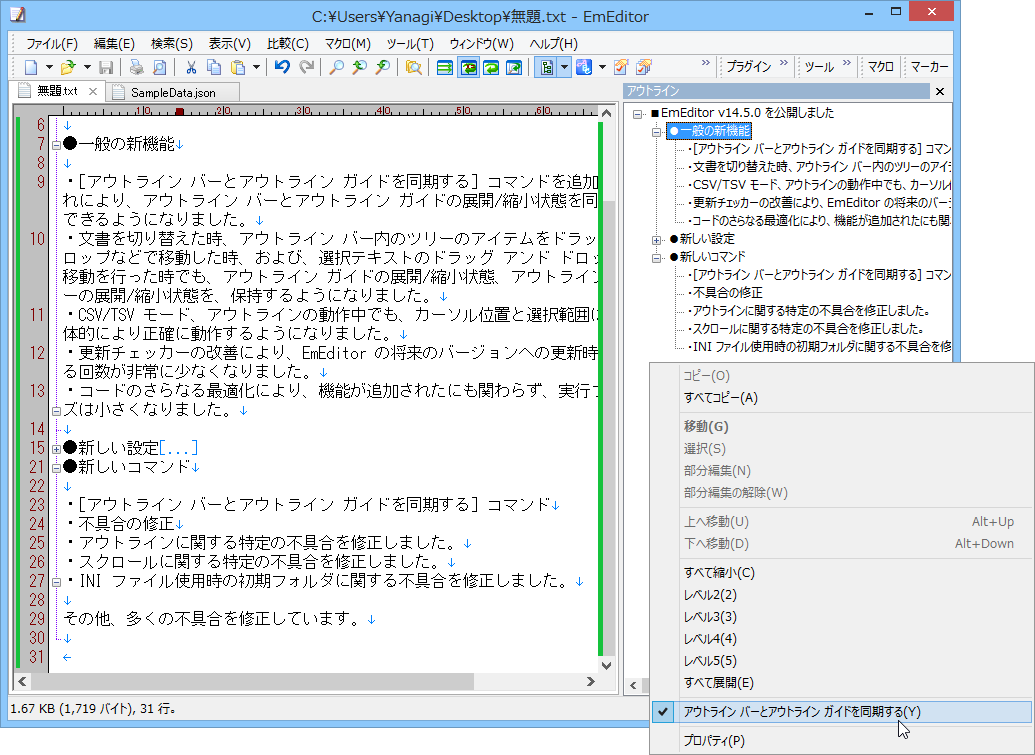Image resolution: width=1035 pixels, height=755 pixels.
Task: Open Find with the magnifier icon
Action: [337, 67]
